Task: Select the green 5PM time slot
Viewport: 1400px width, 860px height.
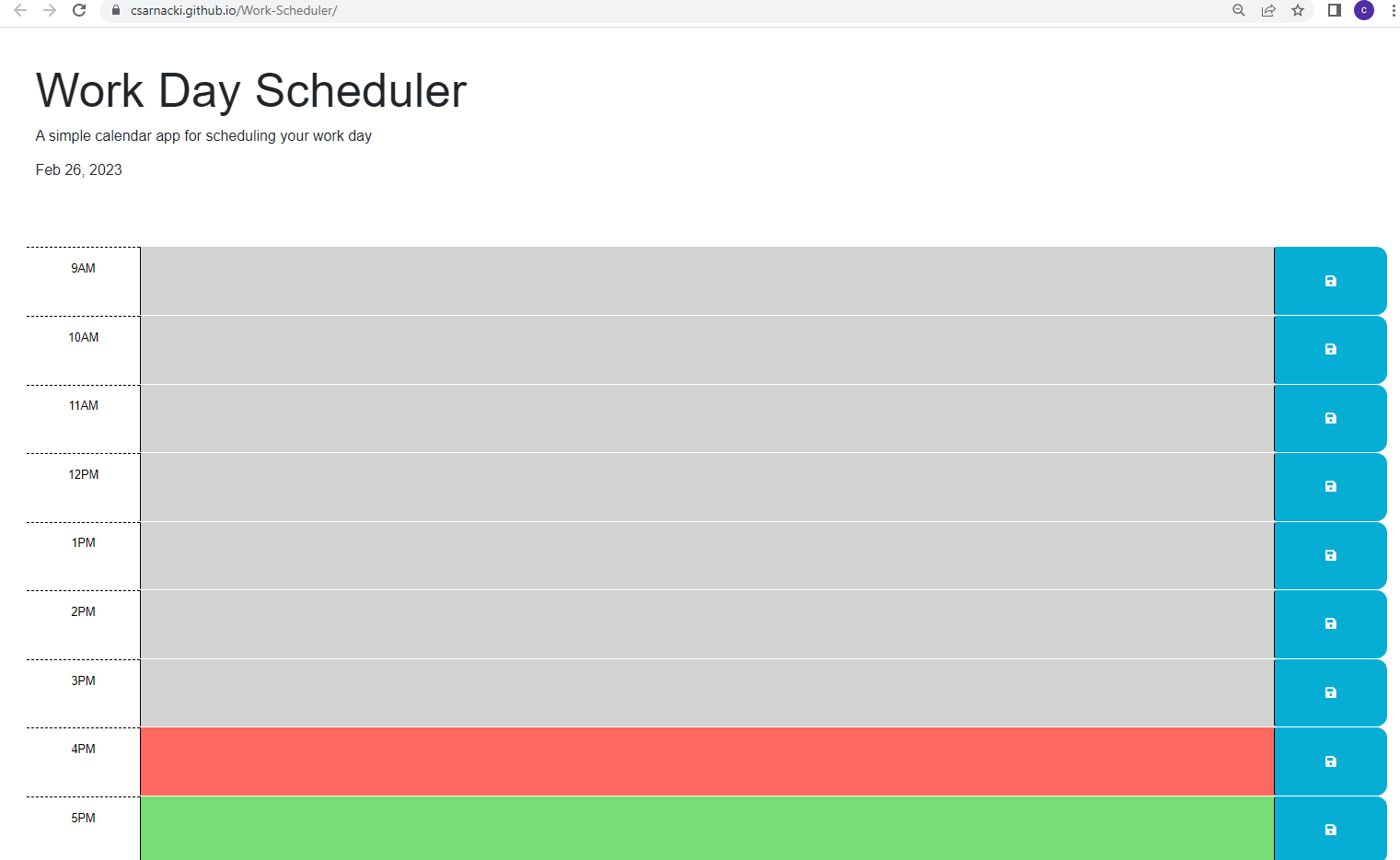Action: [700, 829]
